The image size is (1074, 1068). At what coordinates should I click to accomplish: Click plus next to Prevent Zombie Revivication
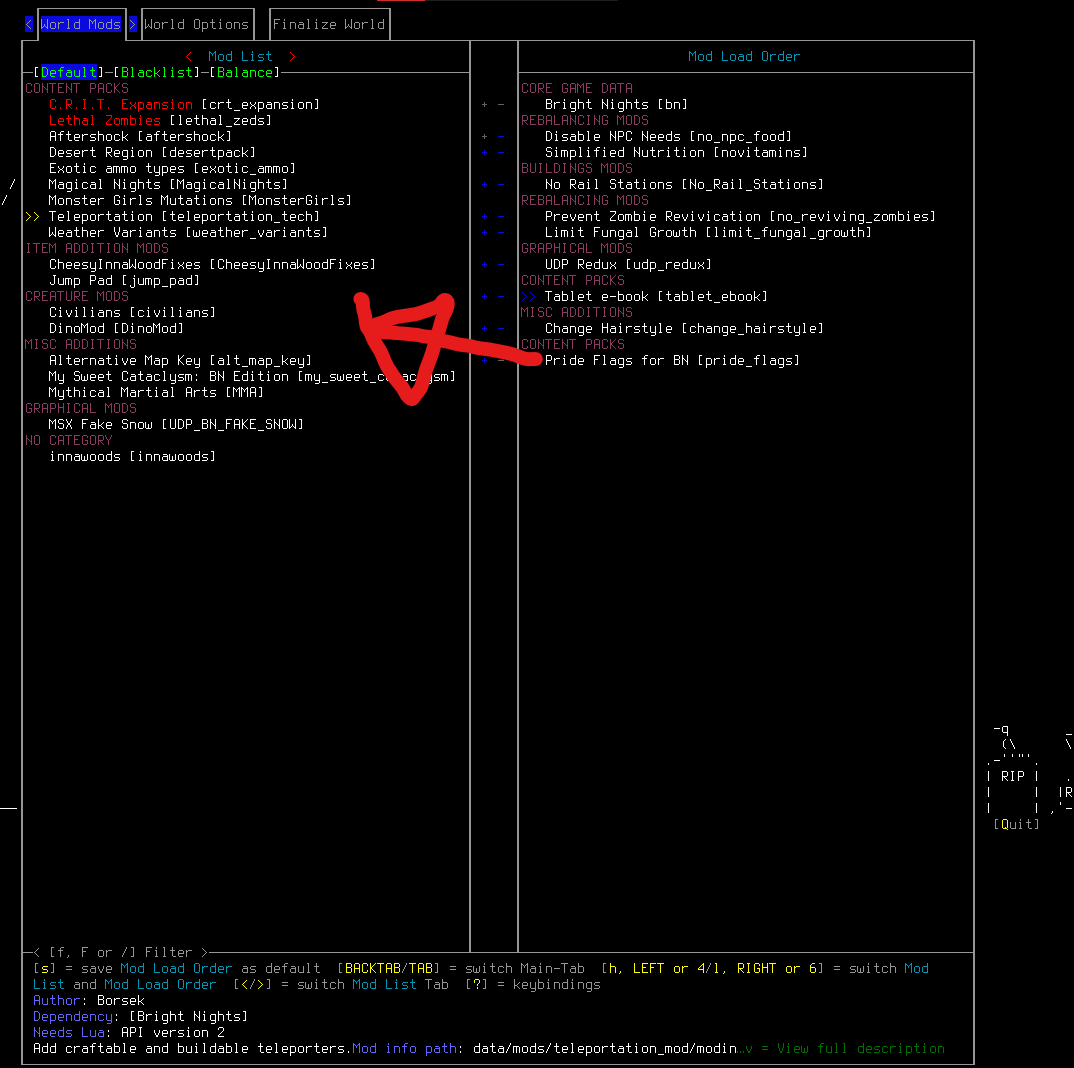(484, 216)
